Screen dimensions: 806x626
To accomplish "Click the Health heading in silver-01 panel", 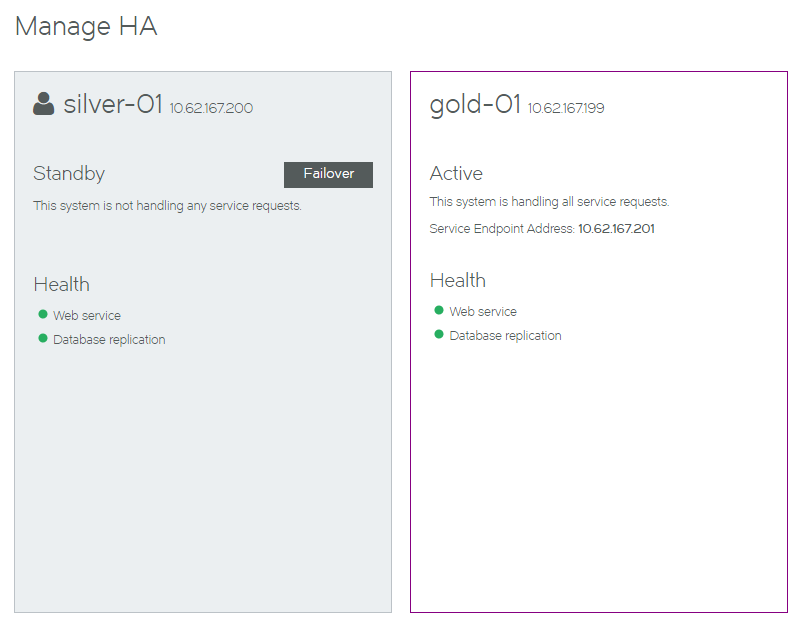I will [62, 285].
